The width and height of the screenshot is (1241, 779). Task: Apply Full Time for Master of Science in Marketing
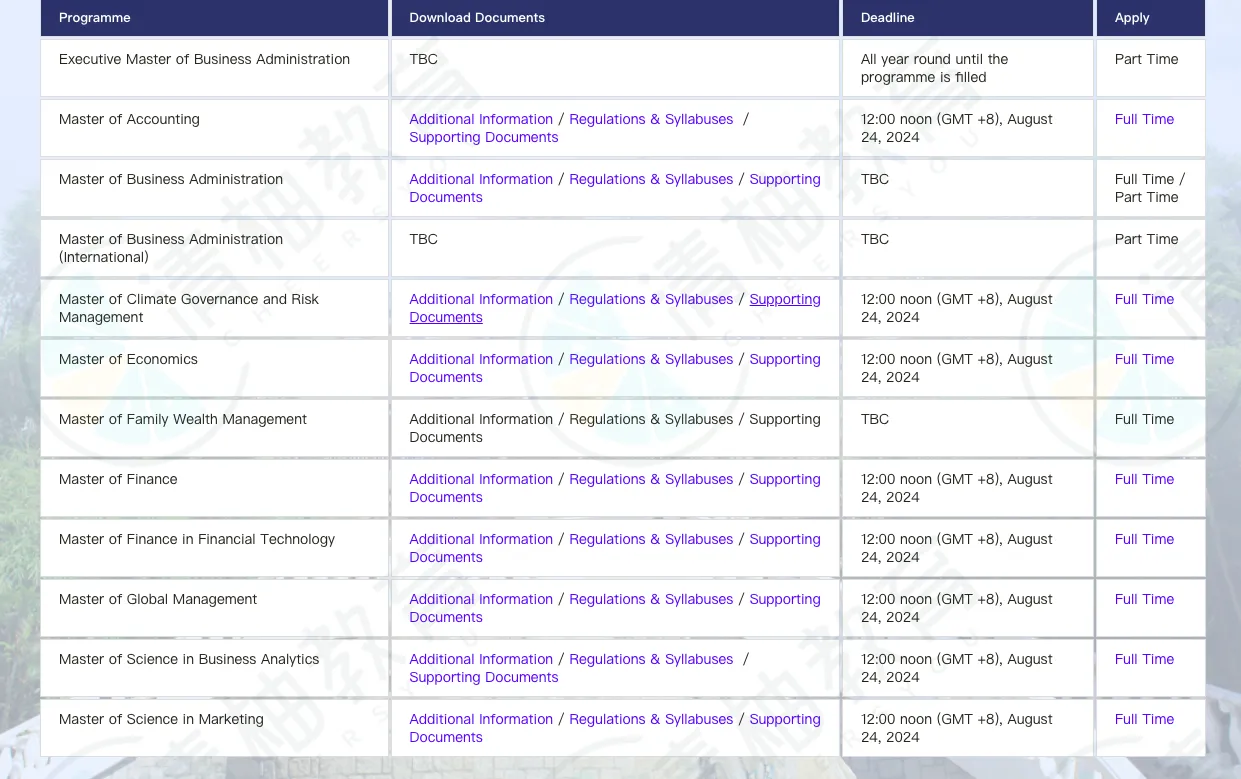click(1144, 719)
